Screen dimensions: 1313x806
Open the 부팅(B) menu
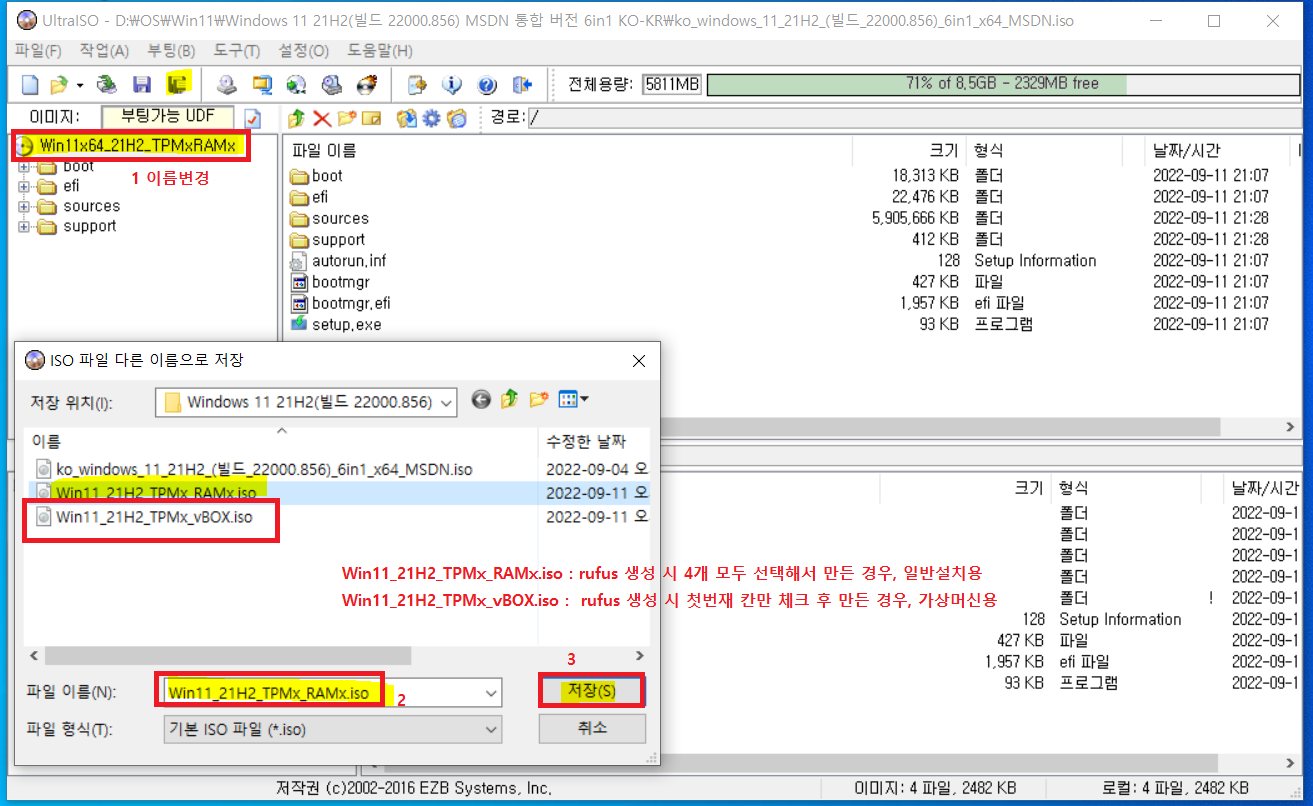click(x=171, y=51)
